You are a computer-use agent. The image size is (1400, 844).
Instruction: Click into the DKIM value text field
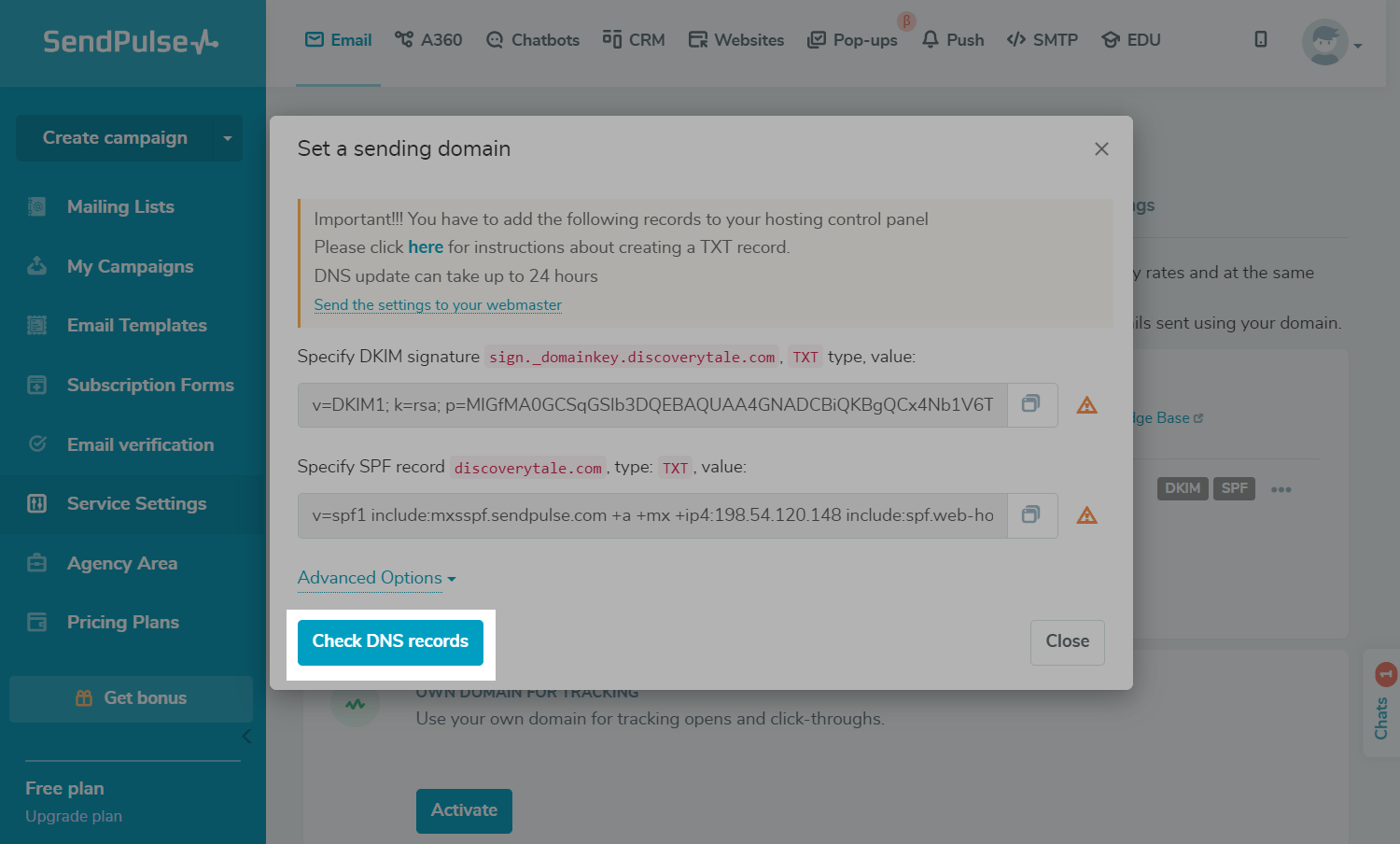coord(652,405)
